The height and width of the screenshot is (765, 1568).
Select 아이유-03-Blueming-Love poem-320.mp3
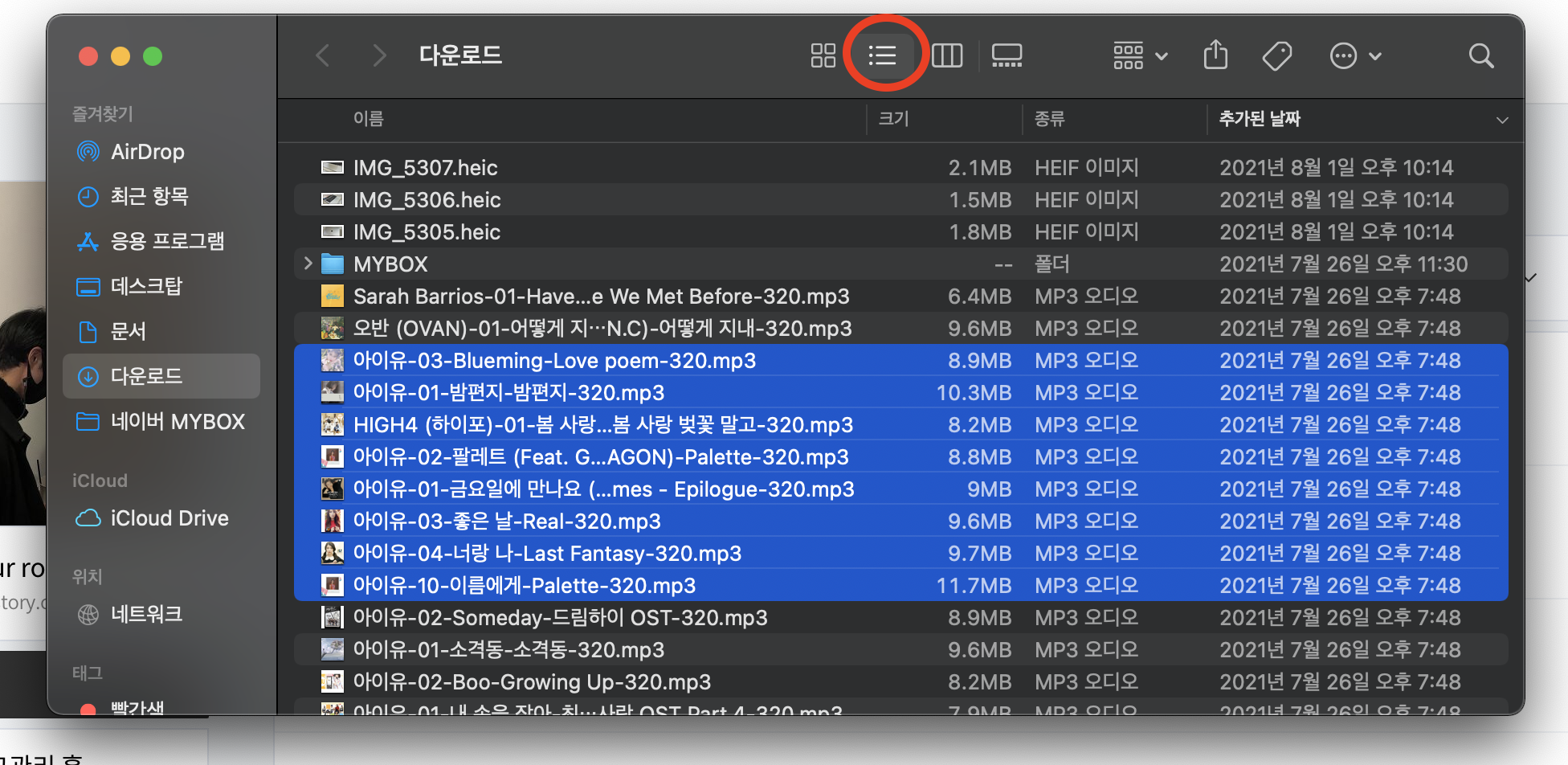(x=900, y=360)
